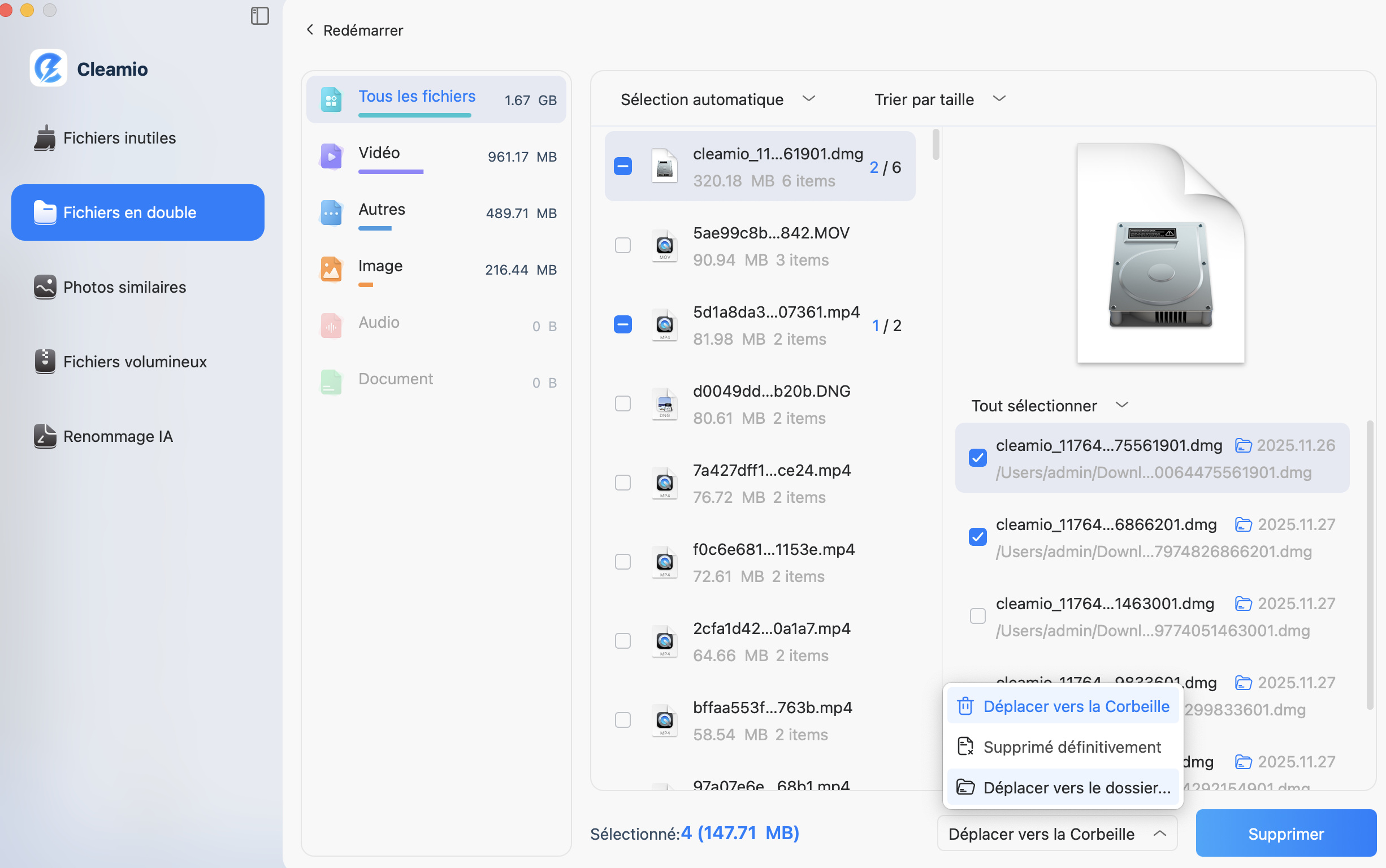Uncheck the cleamio_11764...6866201.dmg duplicate

pos(977,537)
